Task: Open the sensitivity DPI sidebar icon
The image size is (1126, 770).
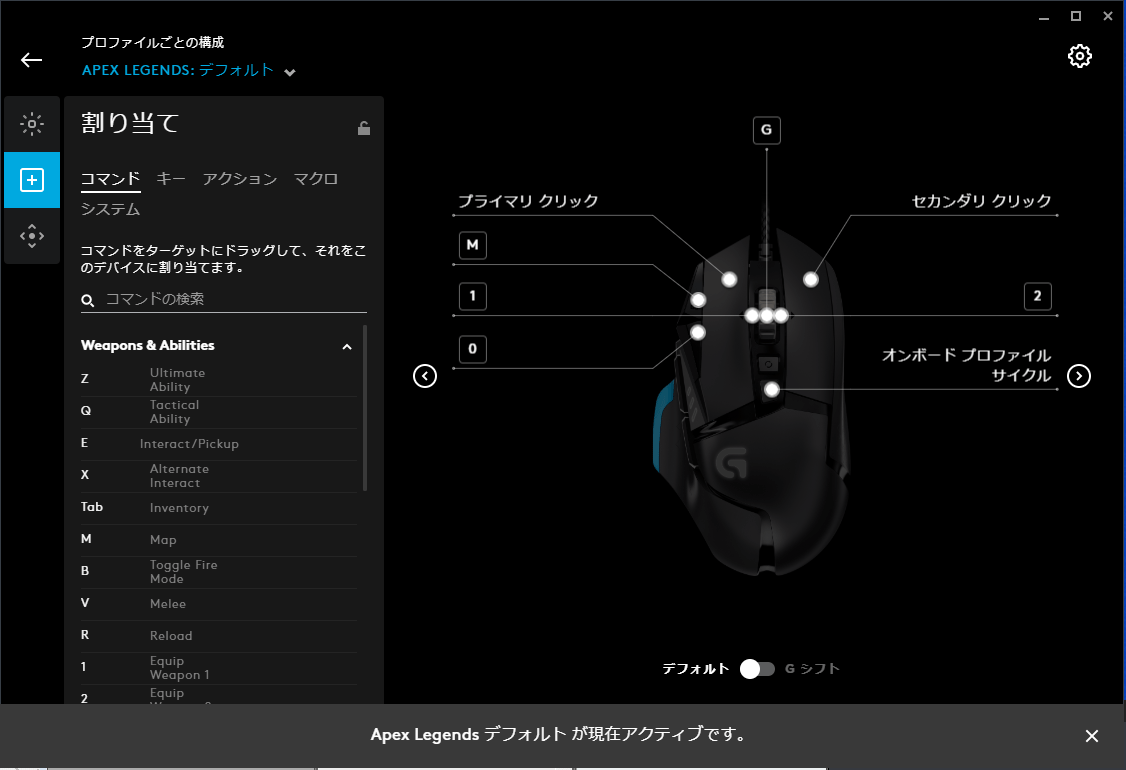Action: point(32,236)
